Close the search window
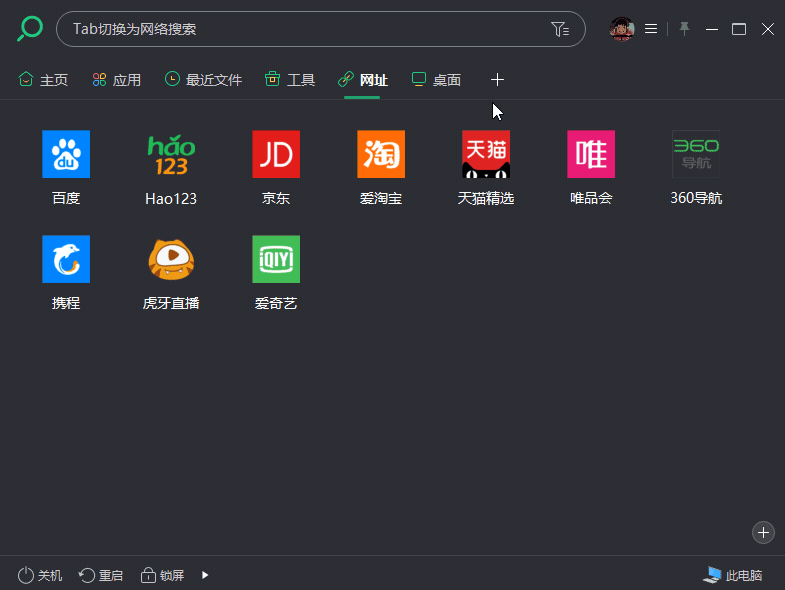785x590 pixels. 768,29
